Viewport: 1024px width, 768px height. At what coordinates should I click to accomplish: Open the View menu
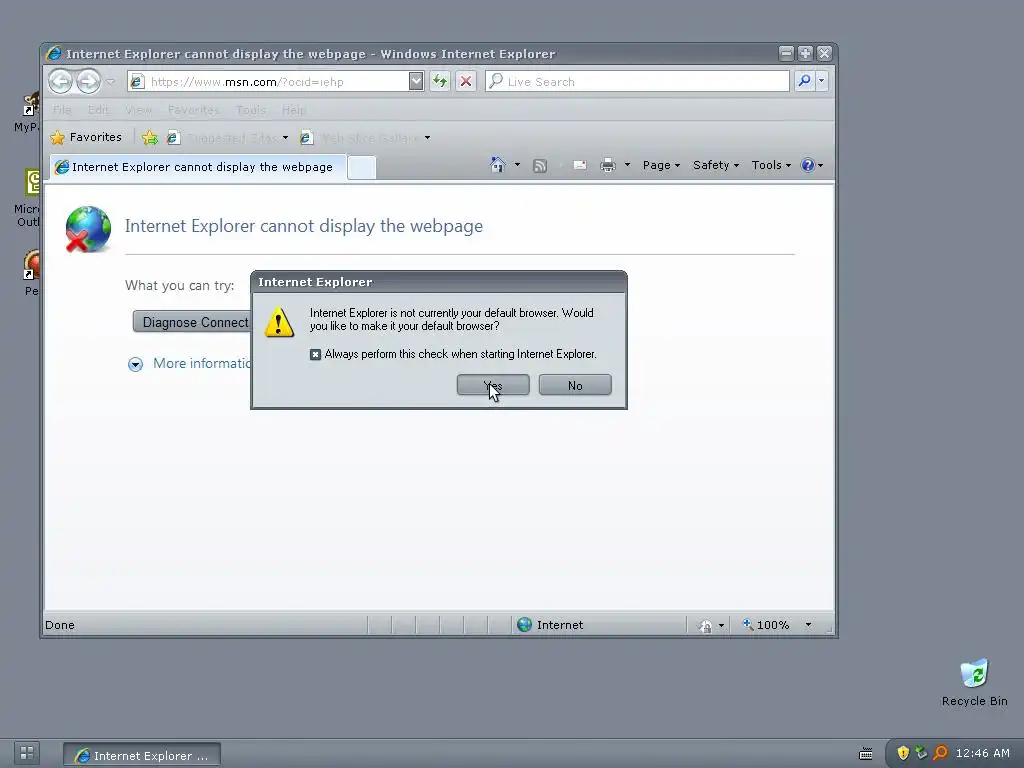point(138,110)
